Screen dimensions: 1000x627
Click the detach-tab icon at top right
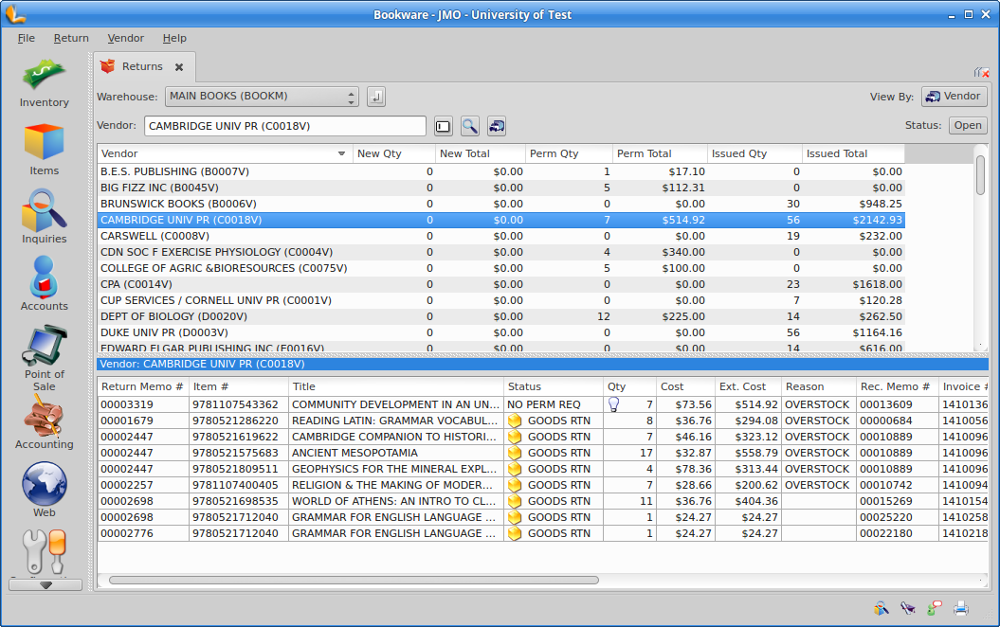click(x=981, y=72)
